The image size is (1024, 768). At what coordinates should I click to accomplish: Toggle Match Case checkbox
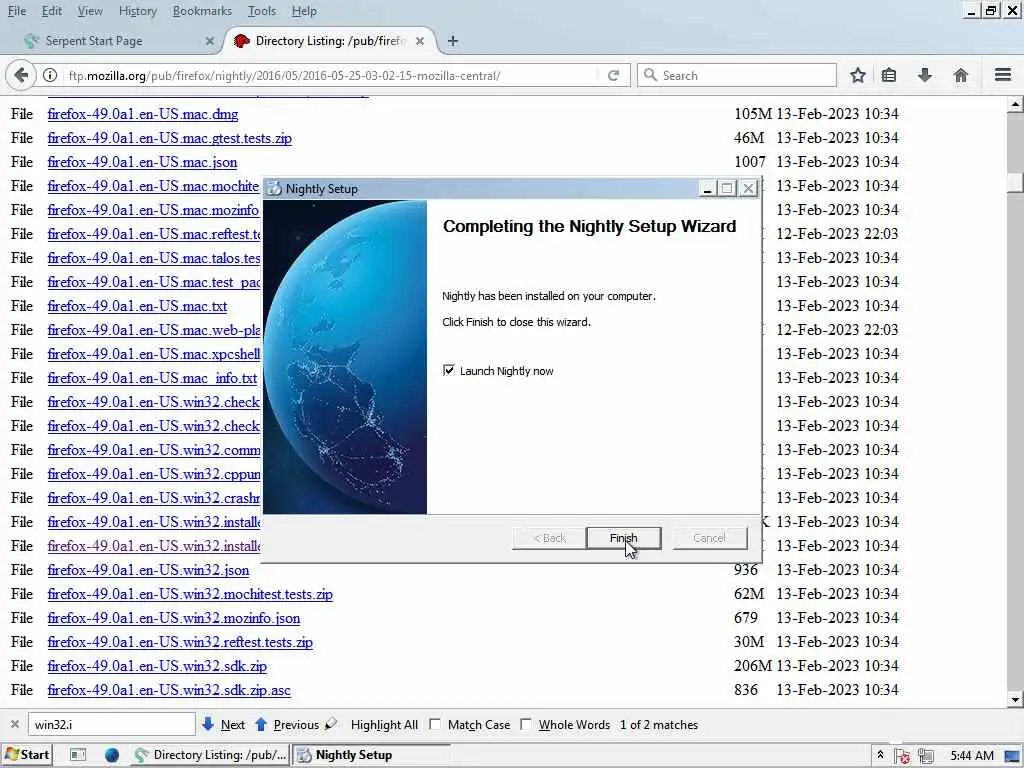pos(435,724)
